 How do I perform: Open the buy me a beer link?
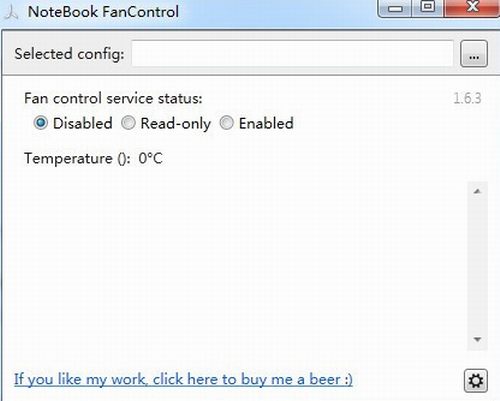tap(183, 380)
